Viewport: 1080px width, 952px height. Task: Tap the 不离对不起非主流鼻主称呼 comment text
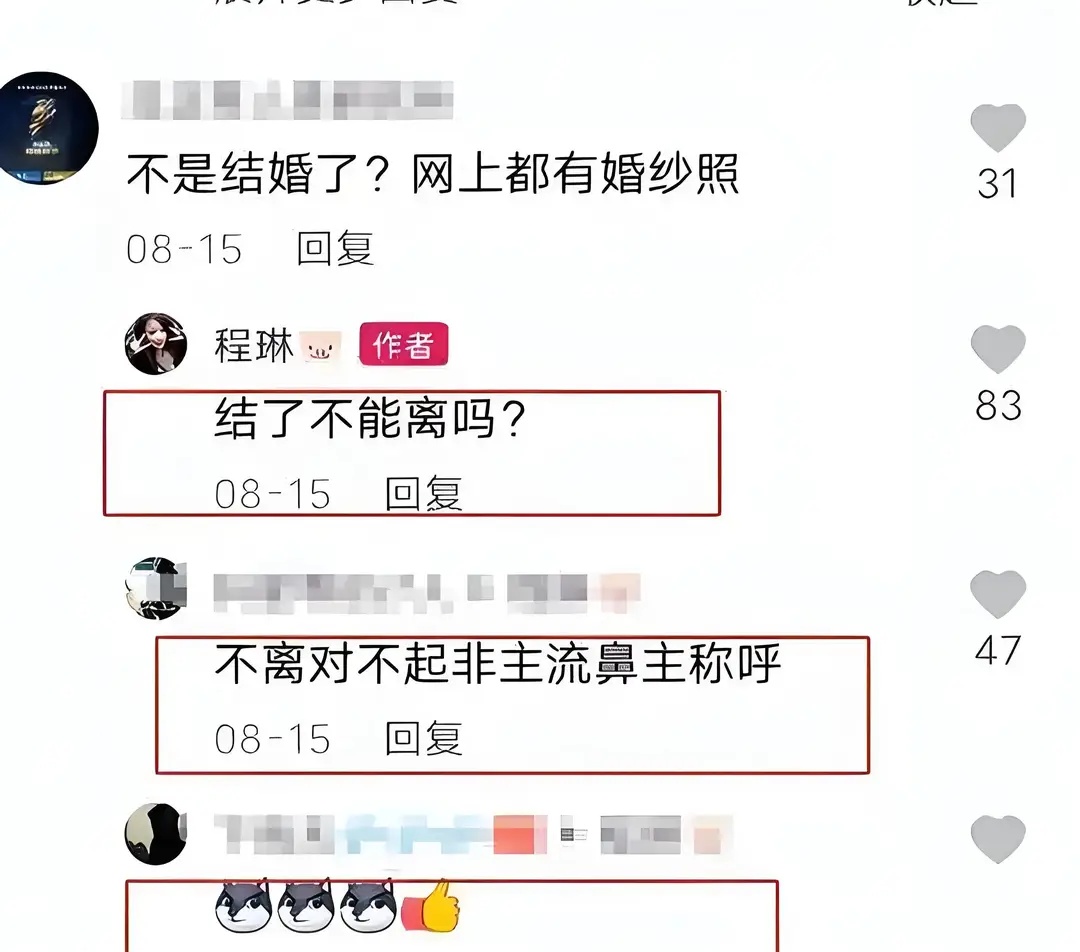click(x=497, y=664)
